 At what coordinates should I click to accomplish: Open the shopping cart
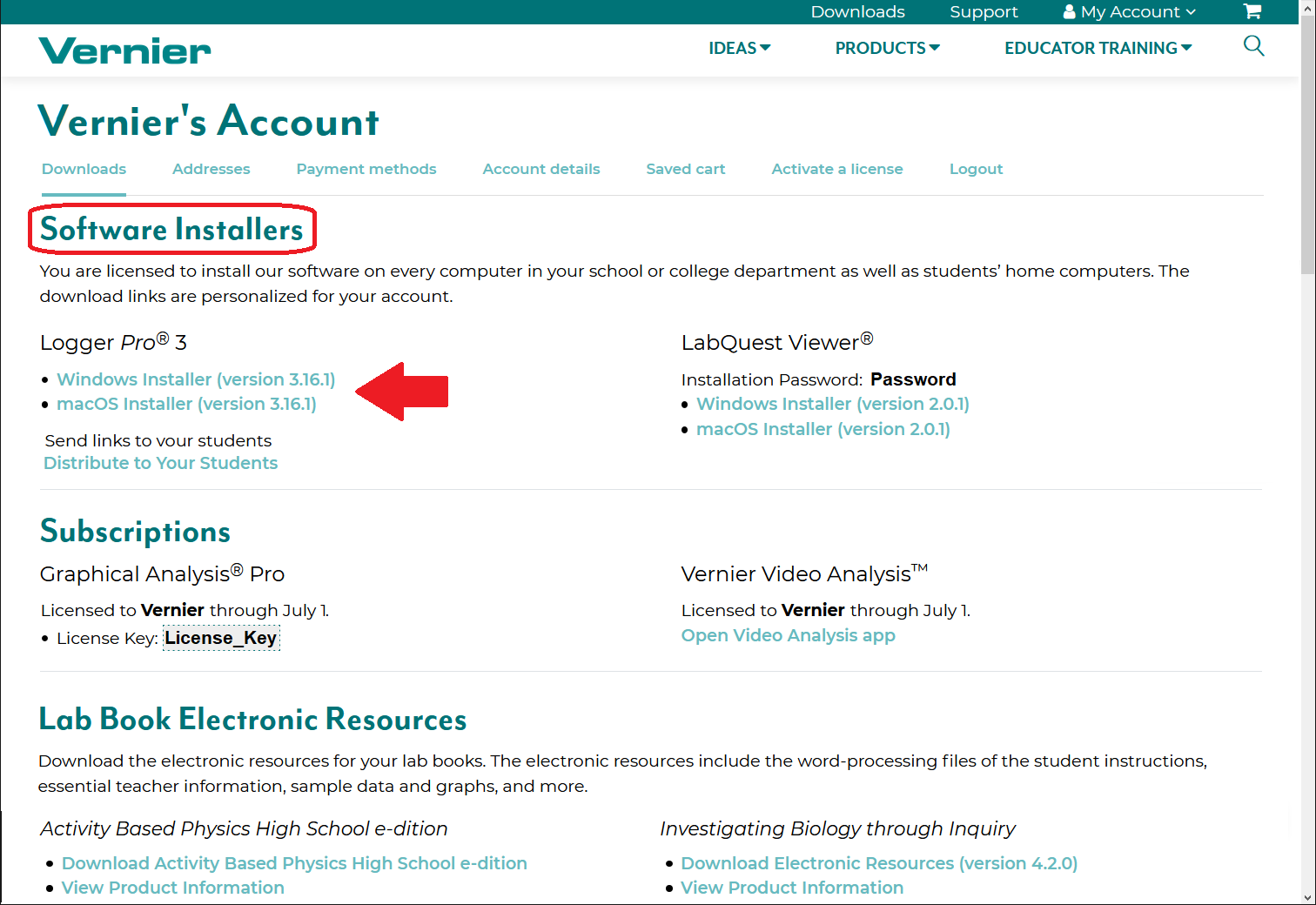coord(1252,11)
